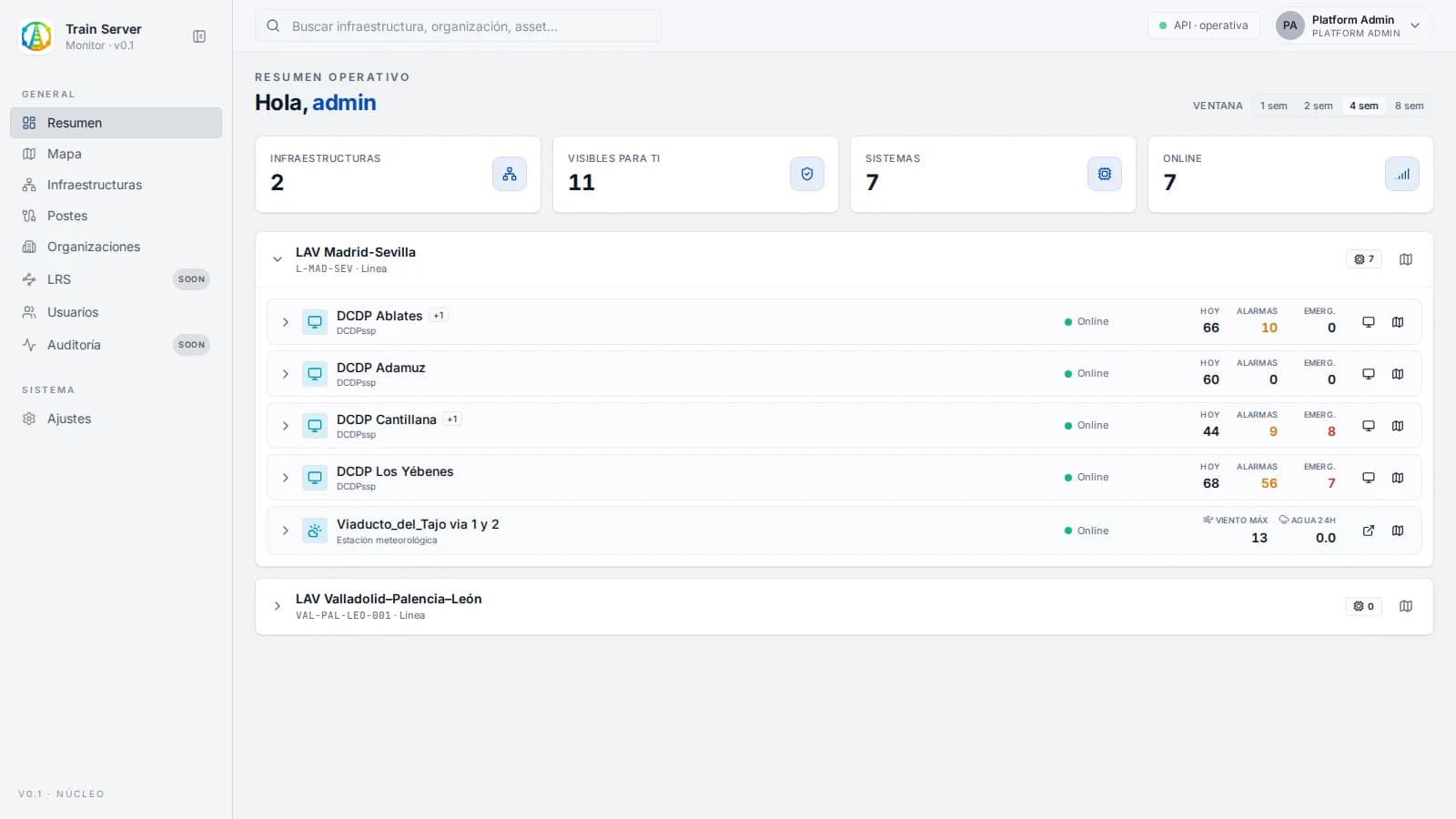Expand the Viaducto_del_Tajo via 1 y 2 row

click(285, 531)
